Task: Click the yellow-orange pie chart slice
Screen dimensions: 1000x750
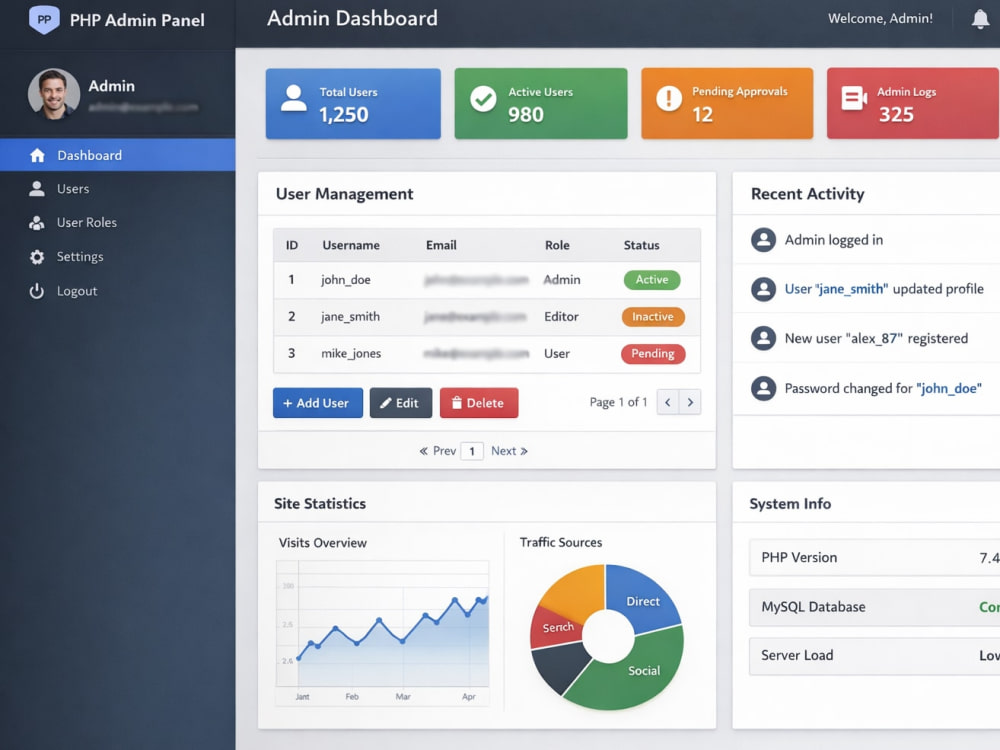Action: pos(574,592)
